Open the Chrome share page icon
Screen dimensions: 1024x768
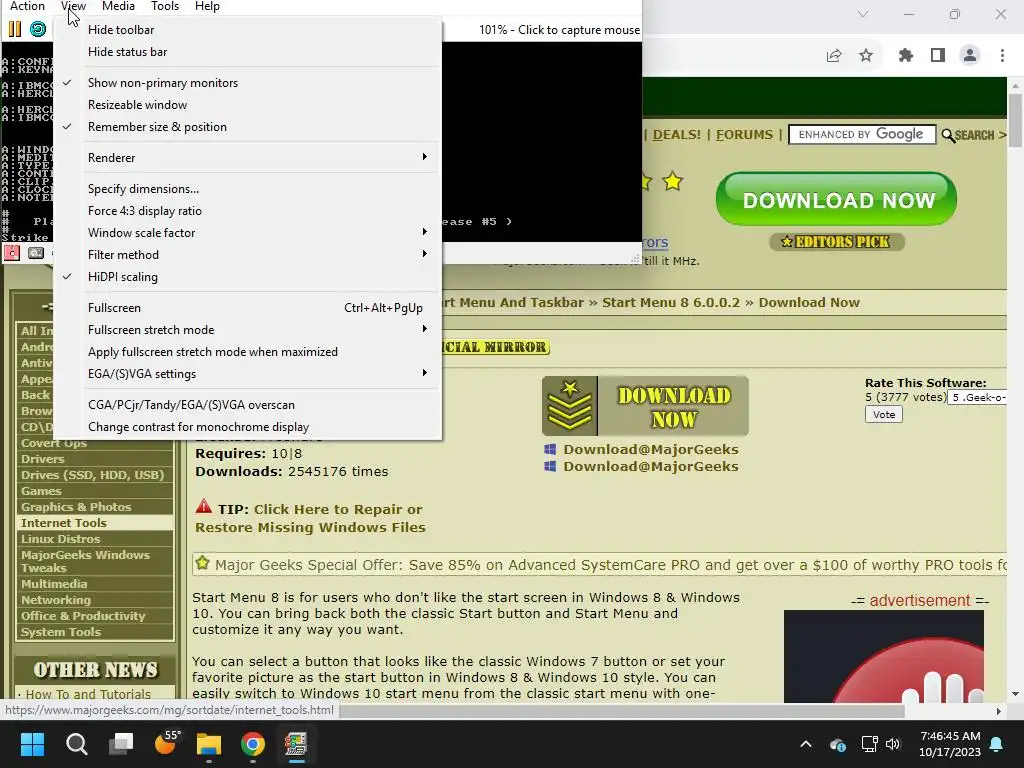(x=834, y=56)
